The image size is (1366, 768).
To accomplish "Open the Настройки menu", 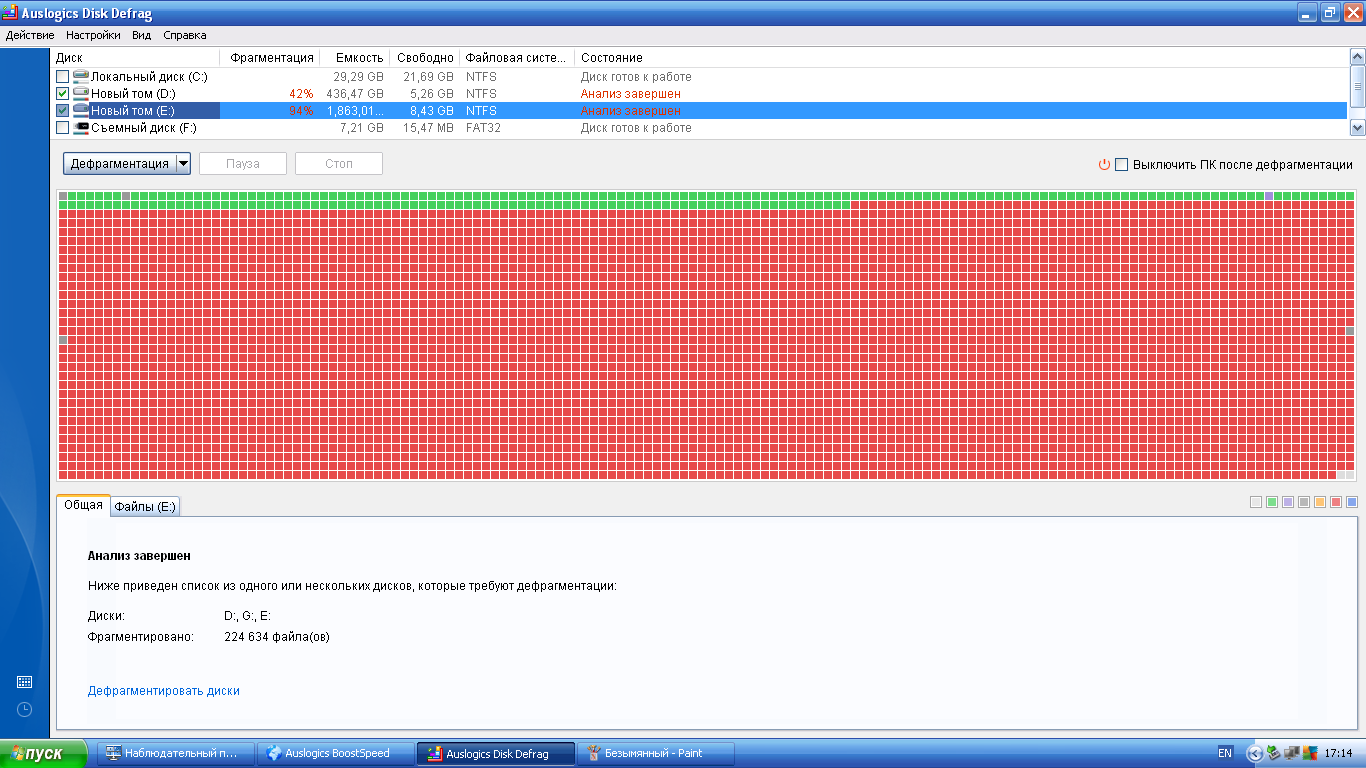I will 93,35.
